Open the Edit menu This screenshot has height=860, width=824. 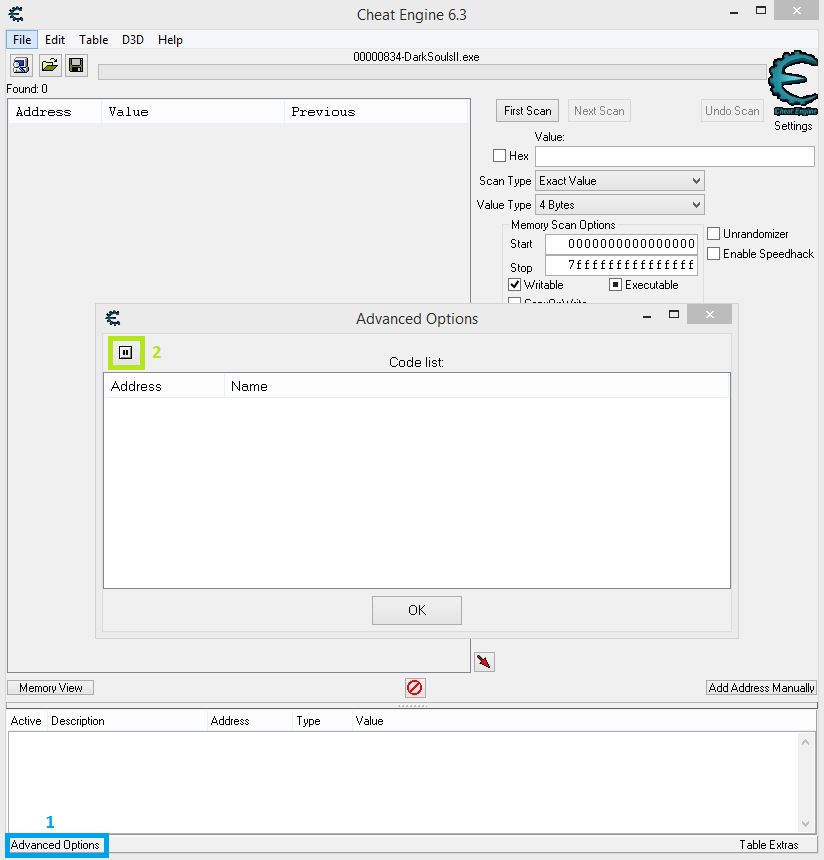pyautogui.click(x=55, y=39)
